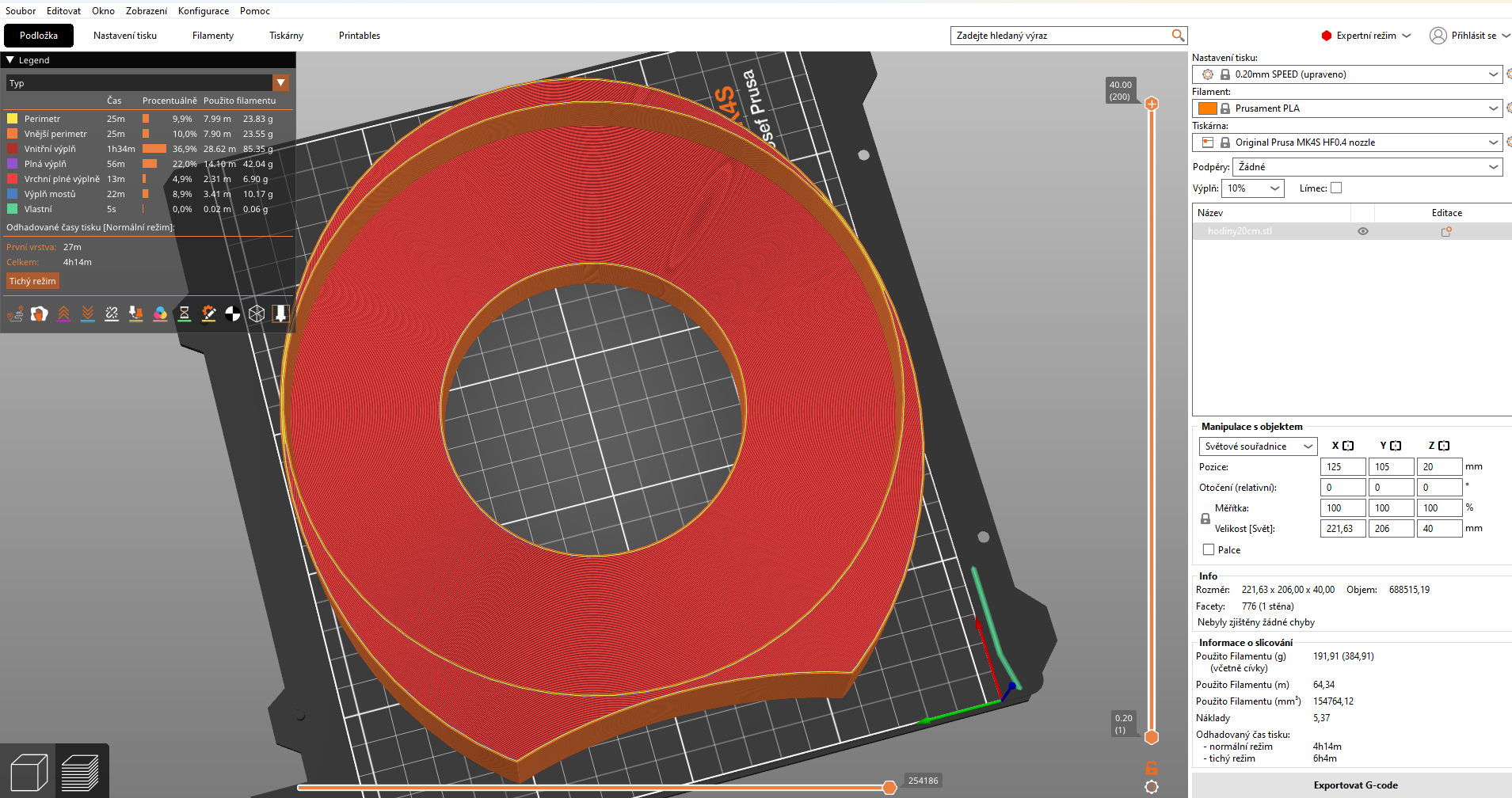Open Expertní režim mode selector
This screenshot has width=1512, height=798.
(x=1366, y=36)
